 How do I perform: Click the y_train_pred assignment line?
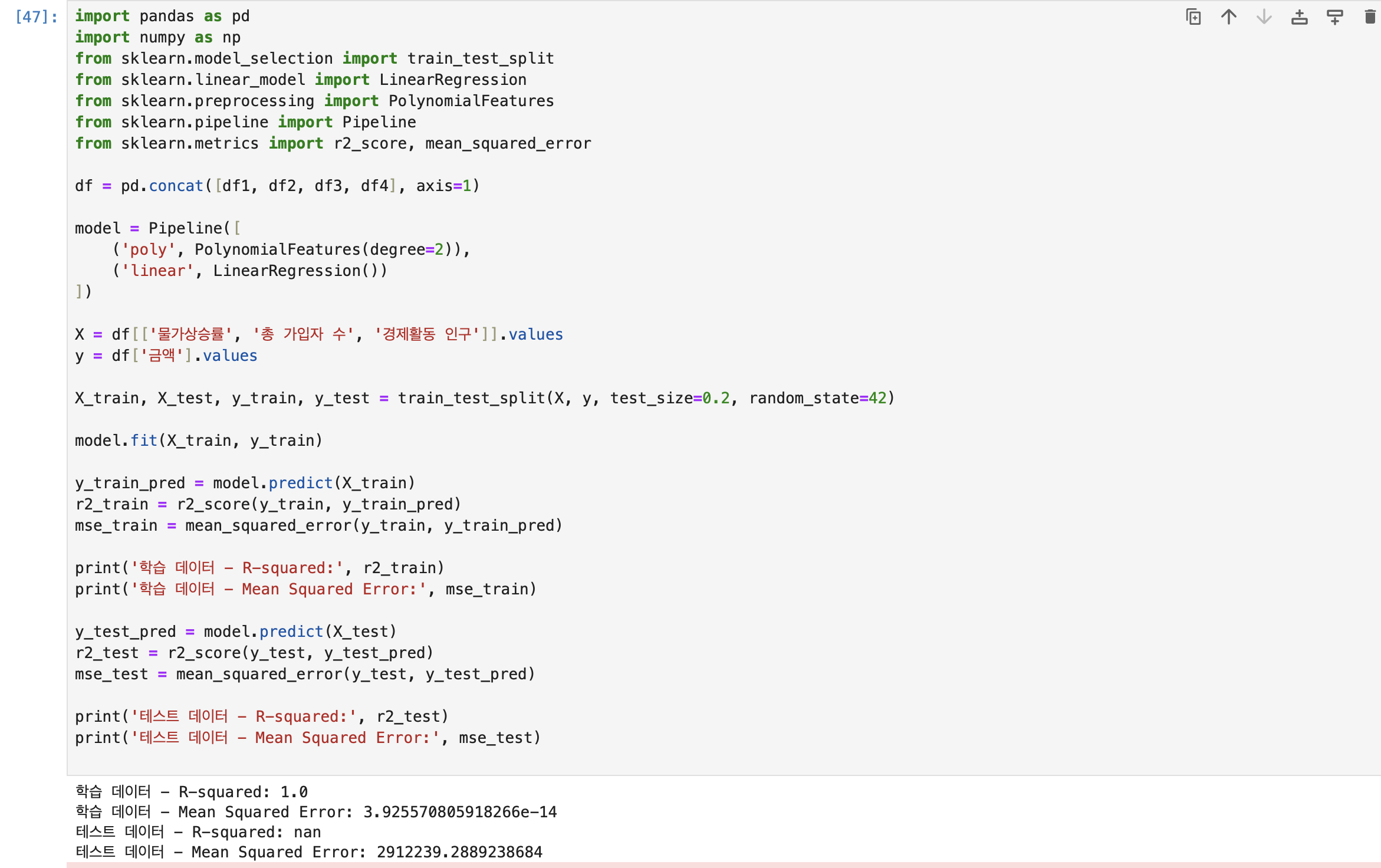pos(245,483)
